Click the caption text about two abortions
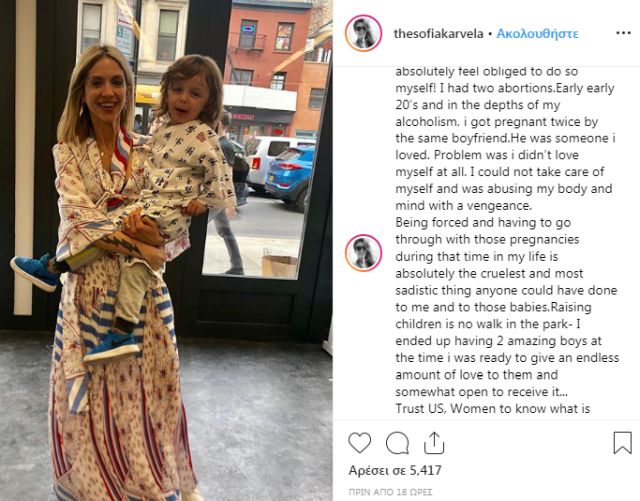 pos(504,88)
